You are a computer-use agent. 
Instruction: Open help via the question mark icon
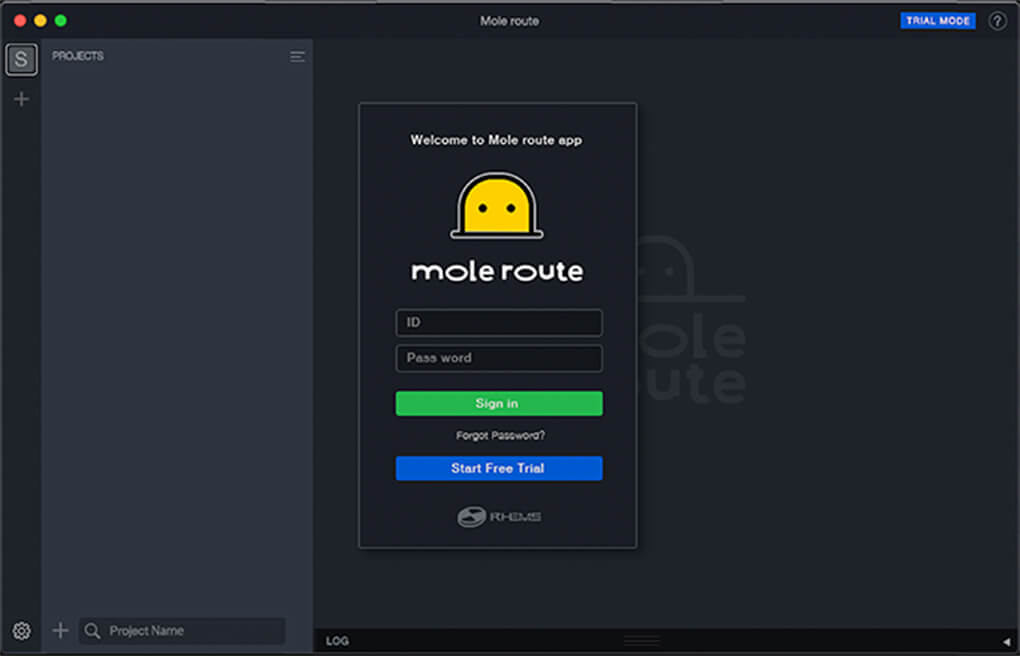point(997,21)
